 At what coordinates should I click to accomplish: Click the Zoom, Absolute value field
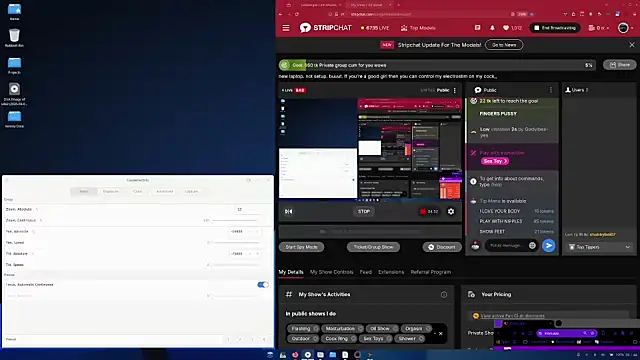[x=247, y=209]
